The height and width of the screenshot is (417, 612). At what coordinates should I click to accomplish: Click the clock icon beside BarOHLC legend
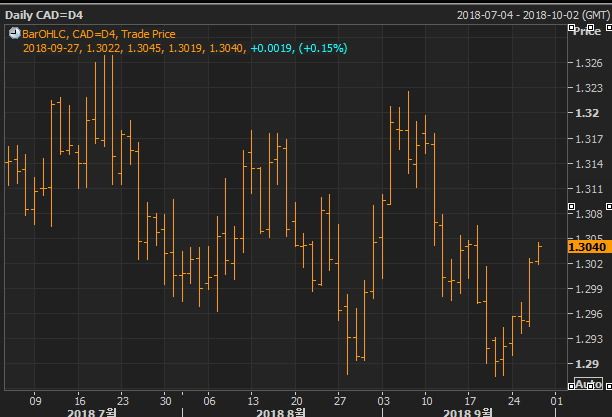pyautogui.click(x=14, y=34)
